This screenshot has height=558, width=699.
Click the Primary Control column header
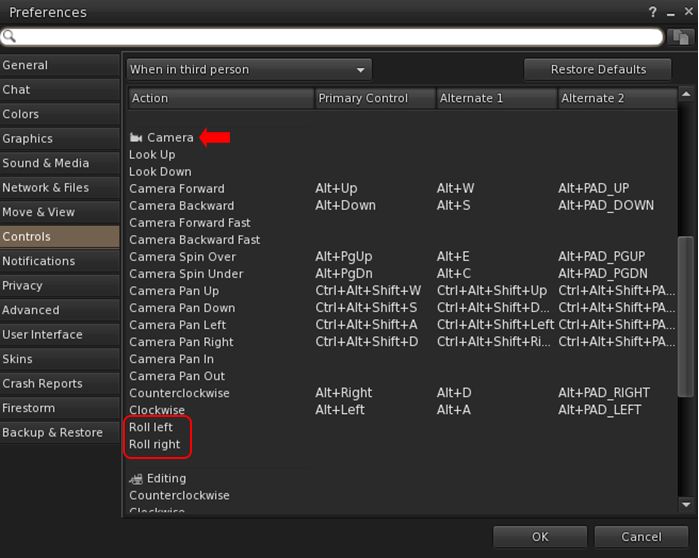coord(374,98)
